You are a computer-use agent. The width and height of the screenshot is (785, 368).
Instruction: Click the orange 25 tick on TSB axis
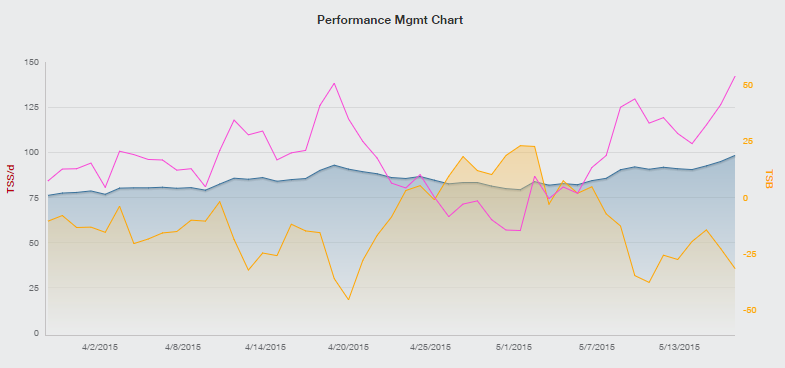(x=748, y=142)
